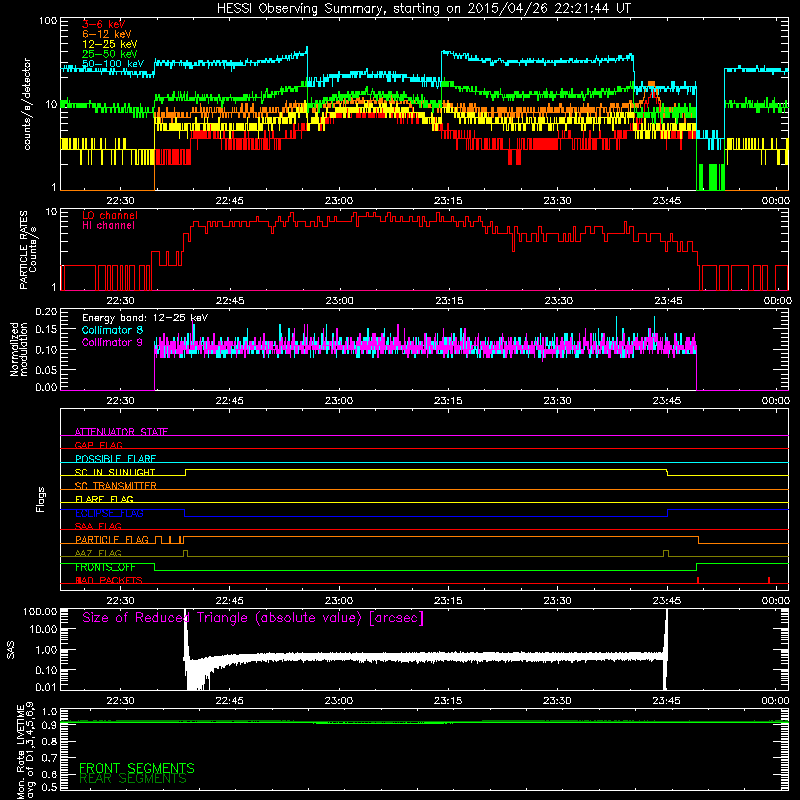Screen dimensions: 800x800
Task: Click the 0.05 value on modulation y-axis
Action: click(x=46, y=370)
